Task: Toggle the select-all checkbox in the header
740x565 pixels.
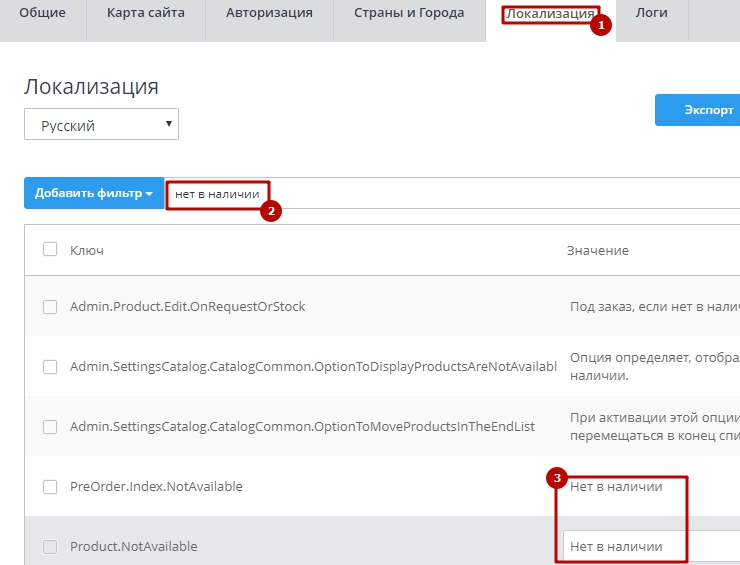Action: (50, 249)
